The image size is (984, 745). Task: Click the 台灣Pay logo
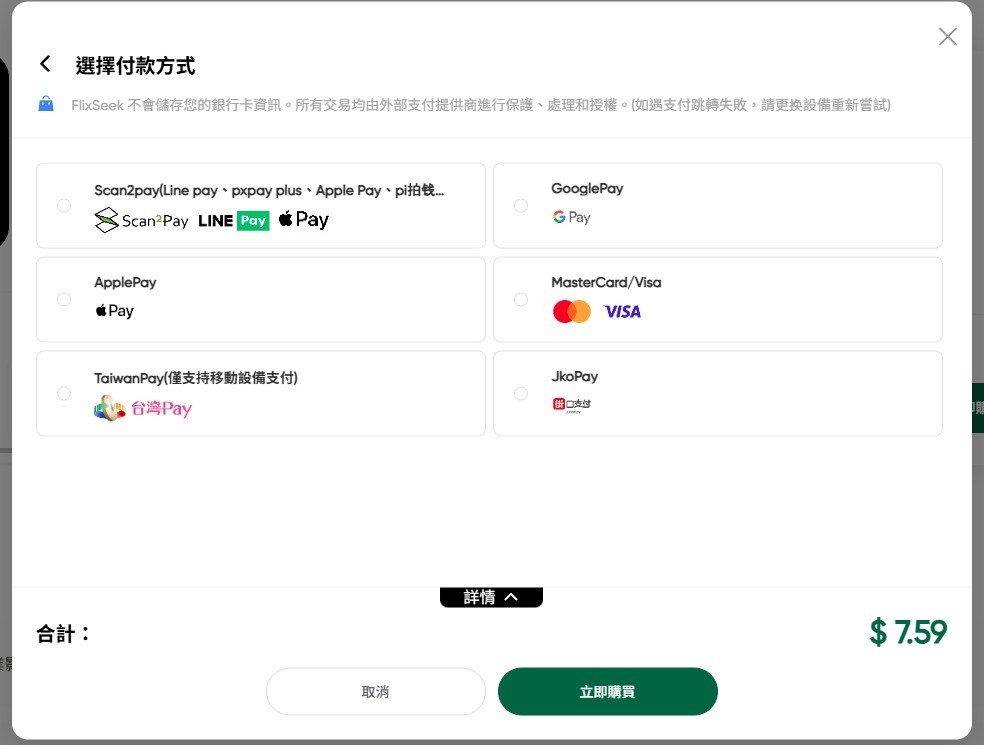(x=143, y=409)
